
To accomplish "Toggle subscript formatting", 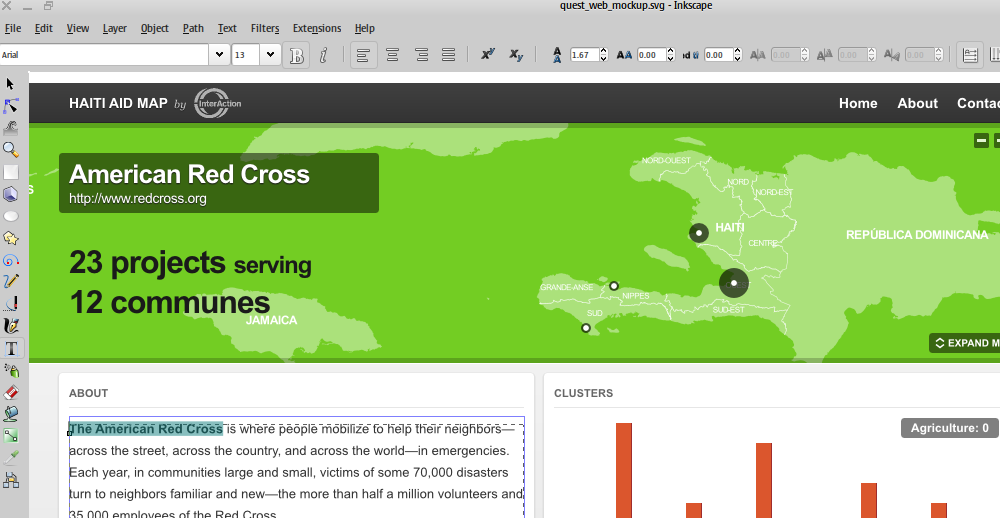I will pyautogui.click(x=516, y=55).
